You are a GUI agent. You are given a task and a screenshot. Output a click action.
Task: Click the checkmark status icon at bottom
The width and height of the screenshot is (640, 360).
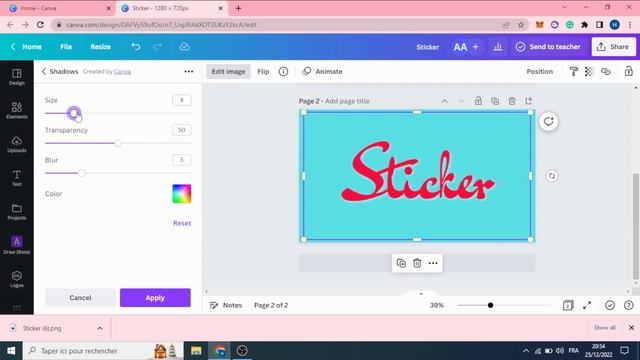610,305
